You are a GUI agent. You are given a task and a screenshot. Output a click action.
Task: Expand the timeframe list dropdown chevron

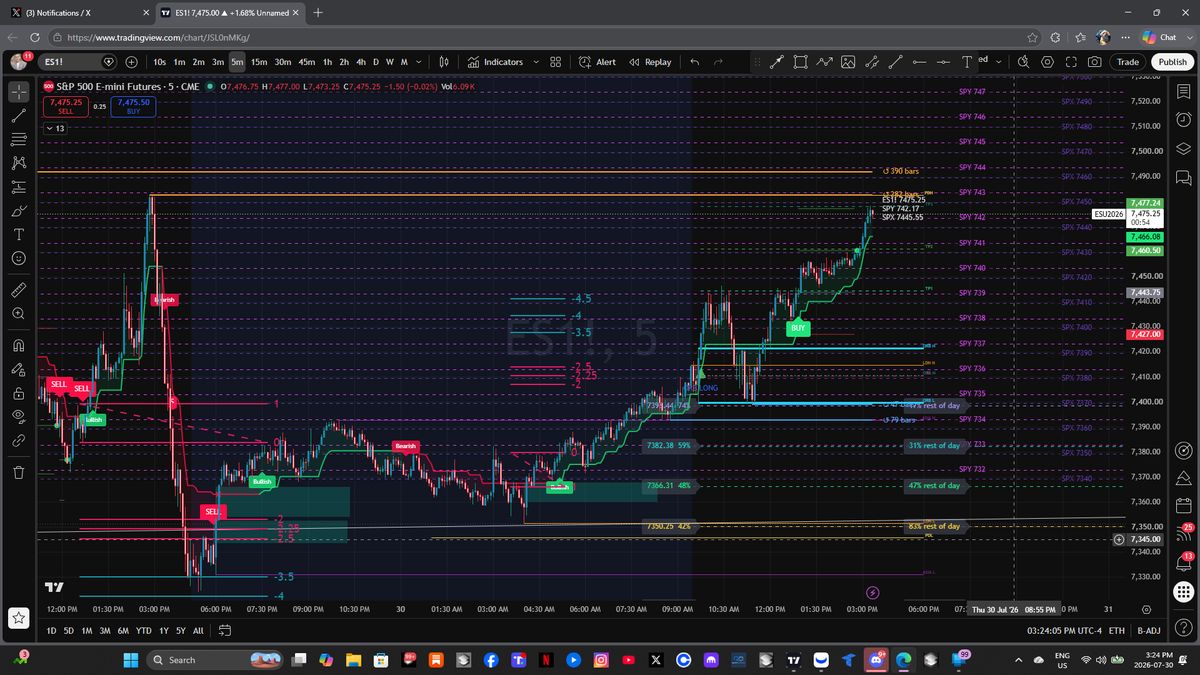click(420, 62)
